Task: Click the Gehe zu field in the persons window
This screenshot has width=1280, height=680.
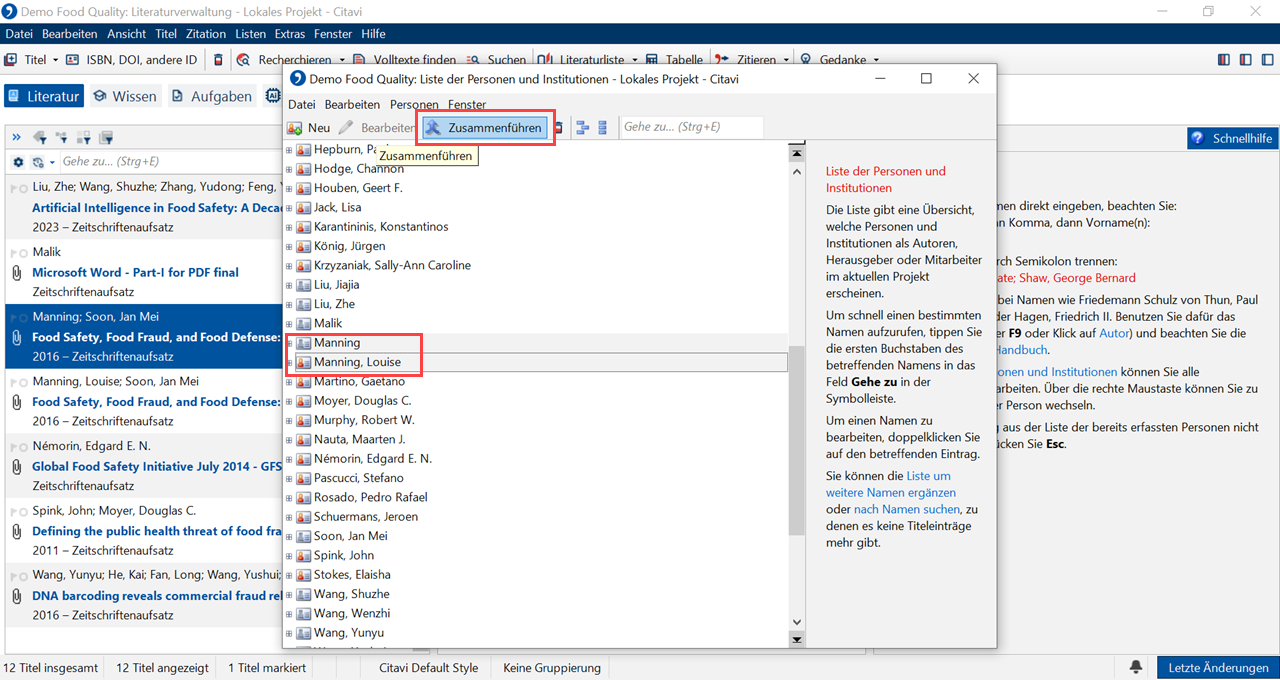Action: [691, 127]
